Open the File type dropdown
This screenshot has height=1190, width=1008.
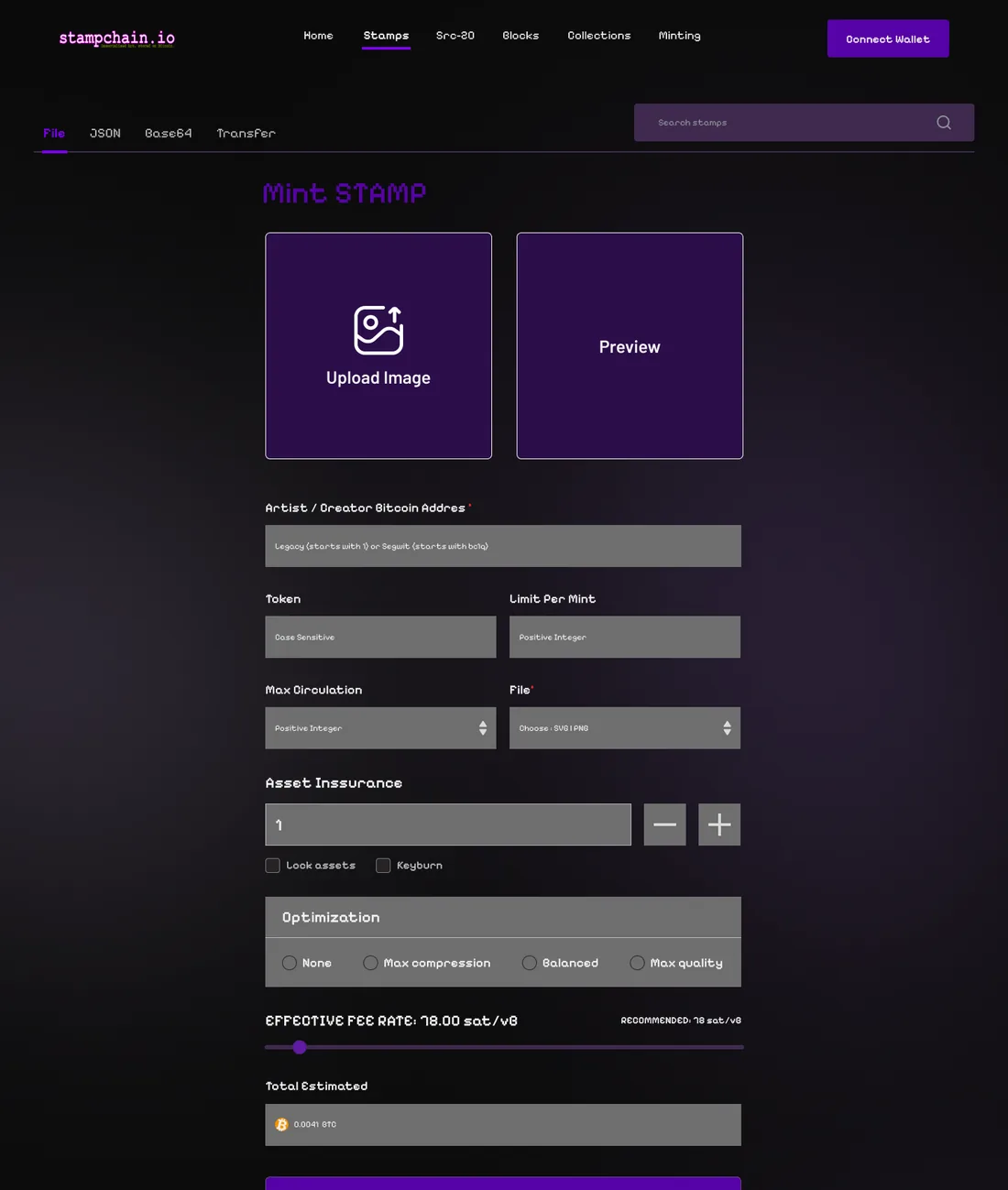click(x=625, y=728)
